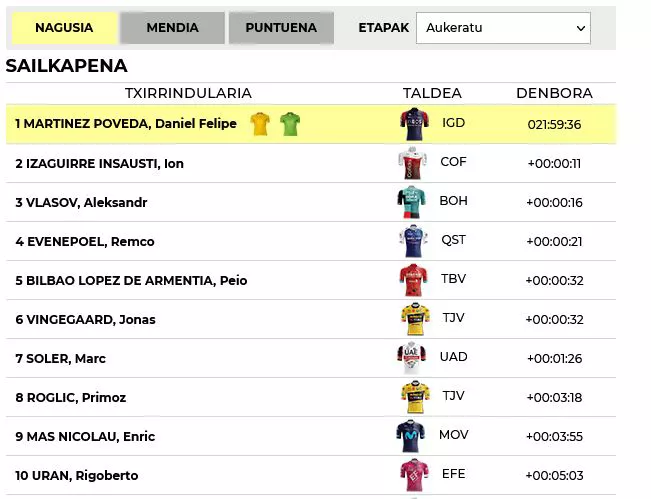Image resolution: width=651 pixels, height=499 pixels.
Task: Switch to the PUNTUENA tab
Action: [281, 28]
